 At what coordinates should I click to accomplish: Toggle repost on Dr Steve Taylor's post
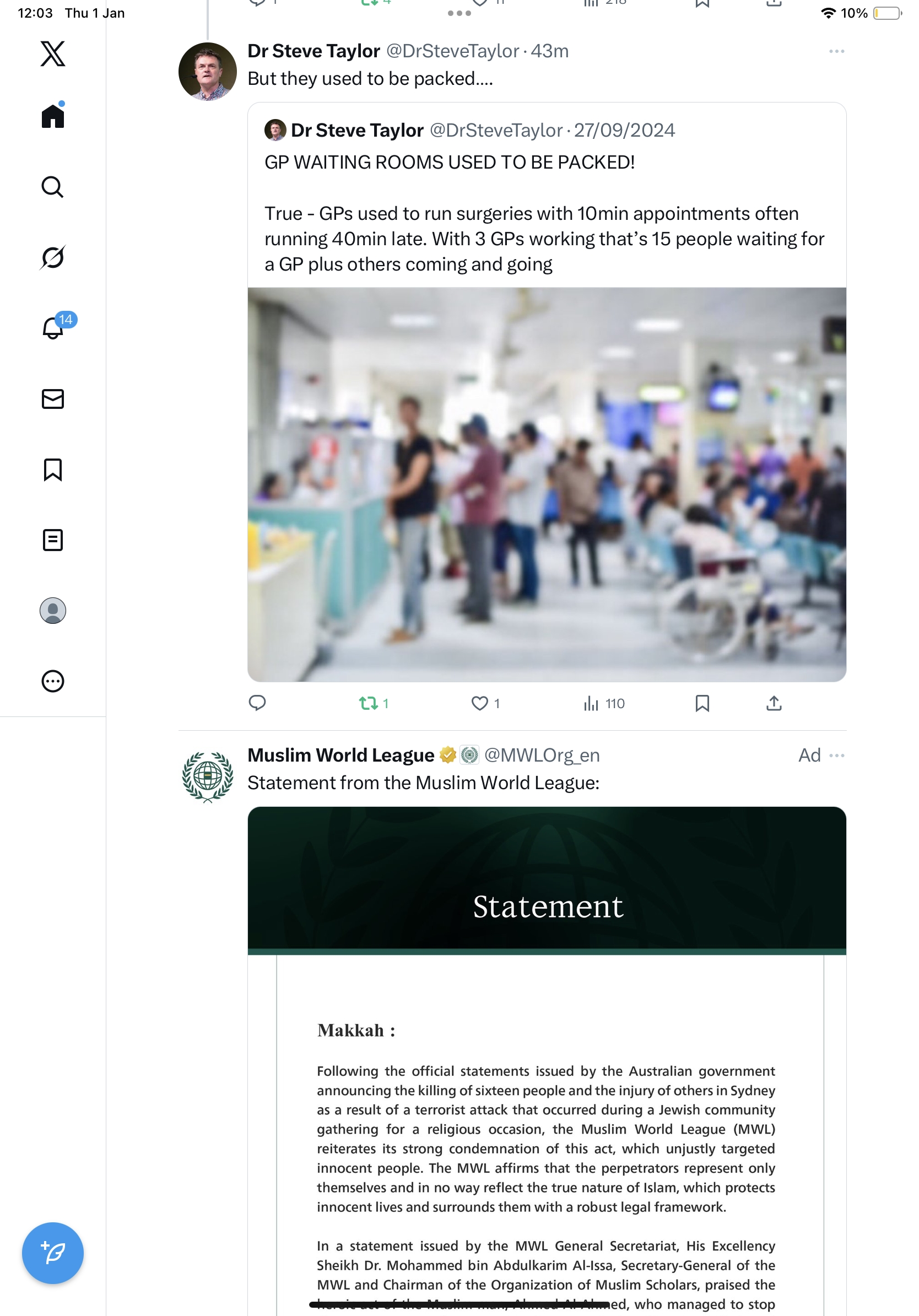[374, 703]
